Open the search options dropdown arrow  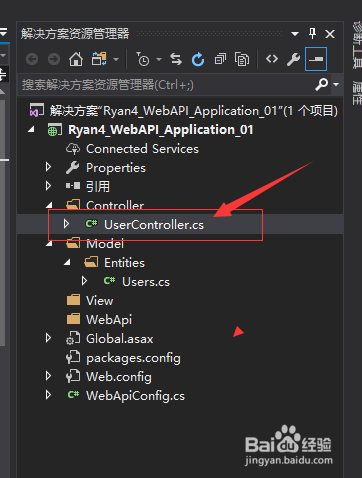336,85
